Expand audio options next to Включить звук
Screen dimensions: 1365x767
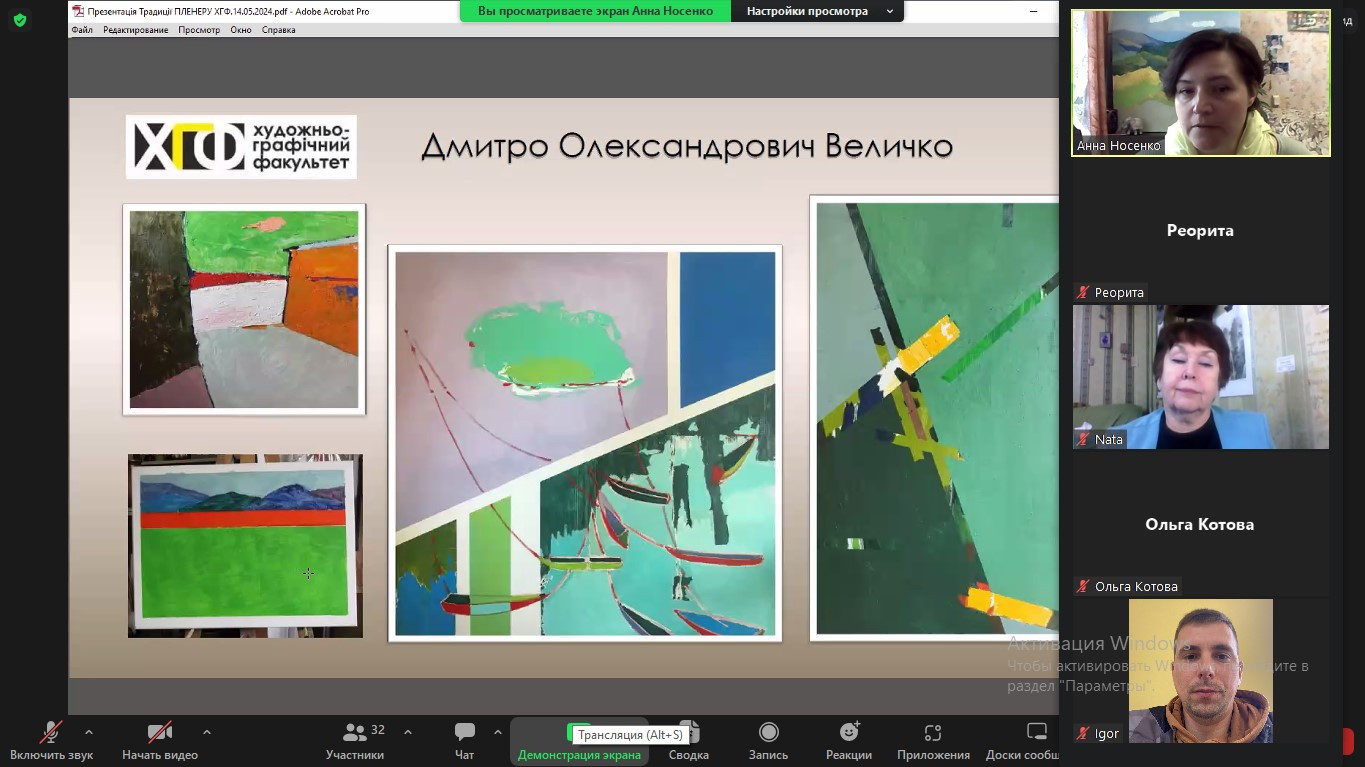[89, 732]
